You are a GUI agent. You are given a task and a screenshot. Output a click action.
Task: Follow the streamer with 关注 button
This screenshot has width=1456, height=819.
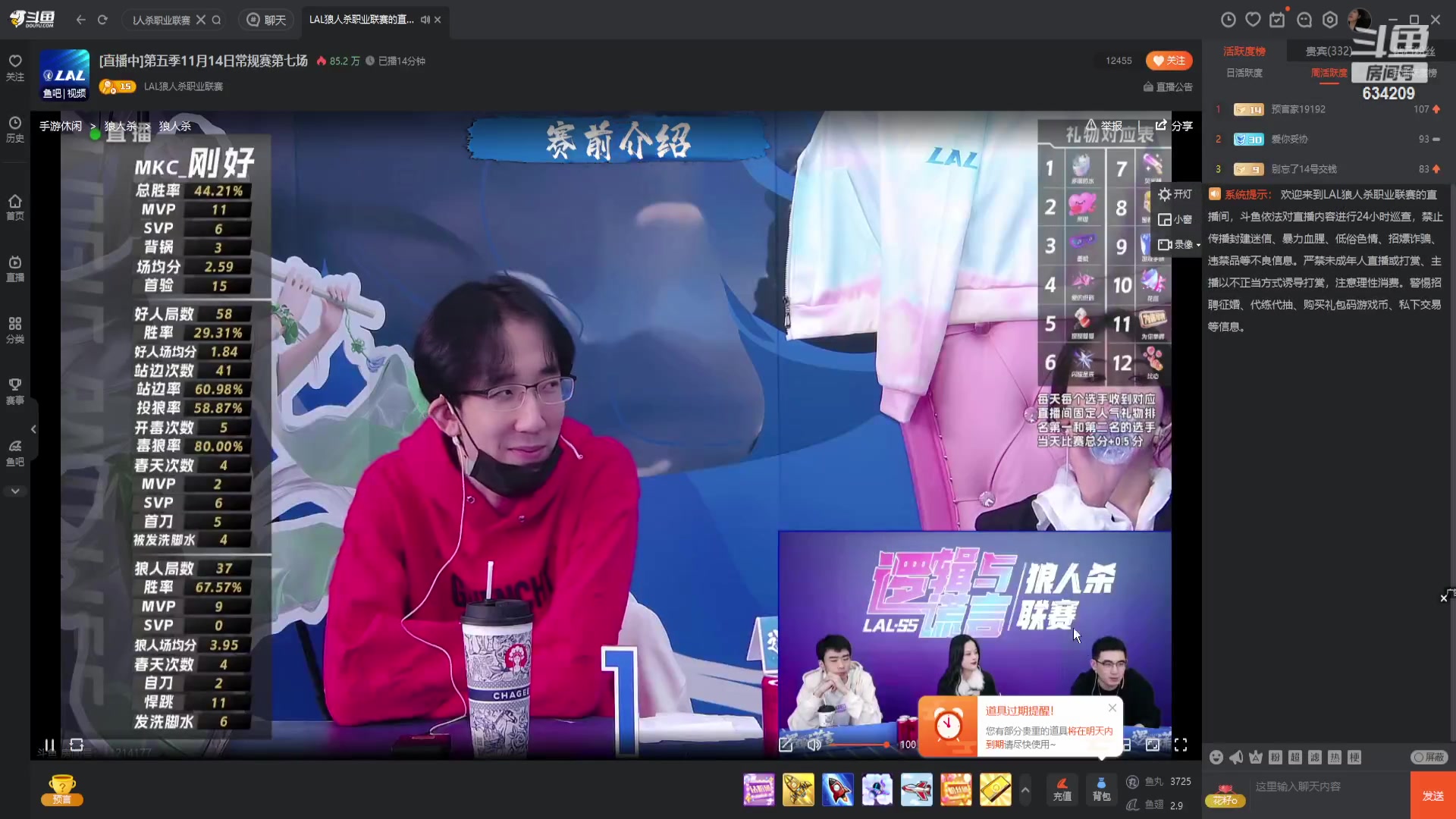(x=1169, y=61)
